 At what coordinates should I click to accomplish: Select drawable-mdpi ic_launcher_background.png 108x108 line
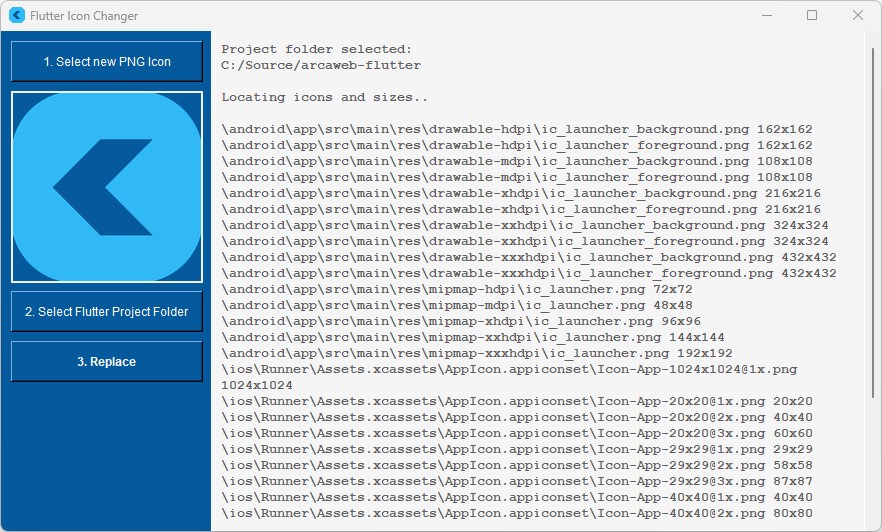[x=517, y=161]
